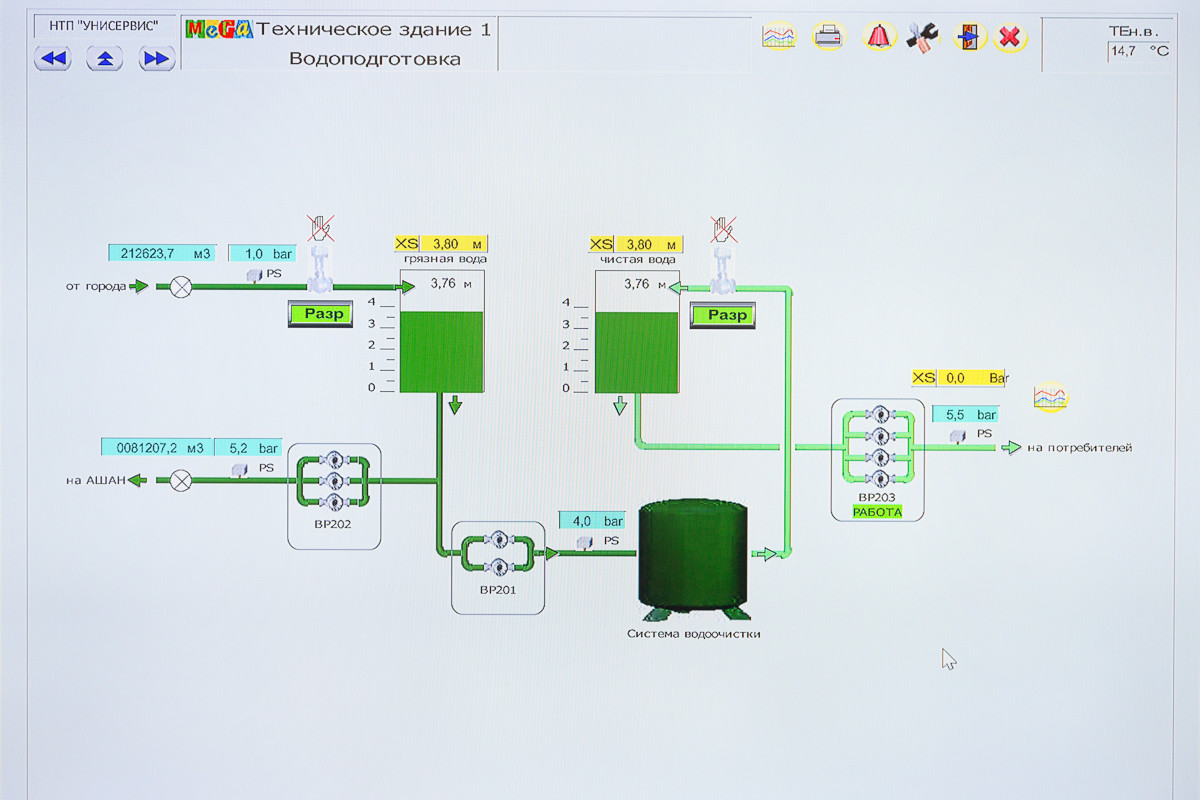
Task: Click the red X icon
Action: pyautogui.click(x=1011, y=38)
